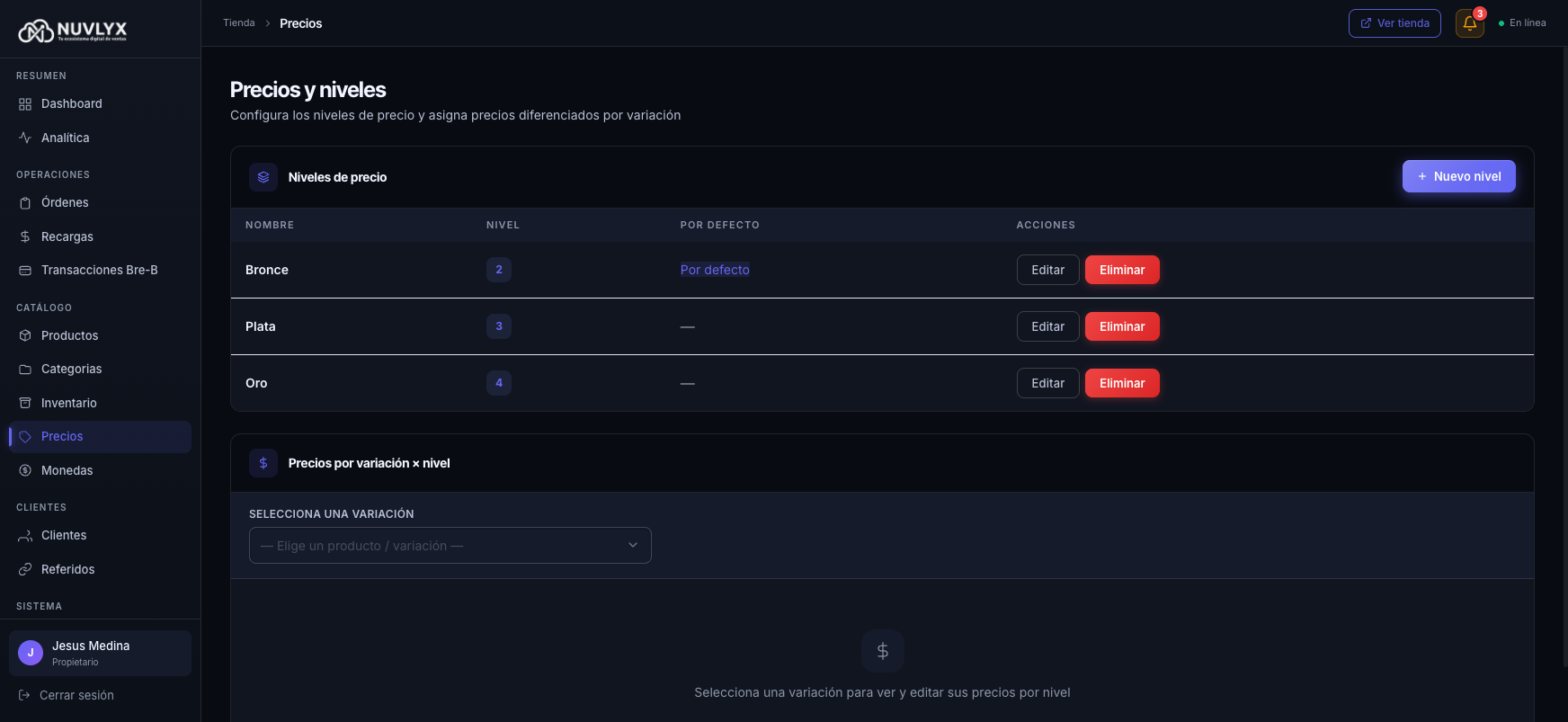Click the dollar icon beside Precios por variación
Image resolution: width=1568 pixels, height=722 pixels.
click(x=263, y=463)
